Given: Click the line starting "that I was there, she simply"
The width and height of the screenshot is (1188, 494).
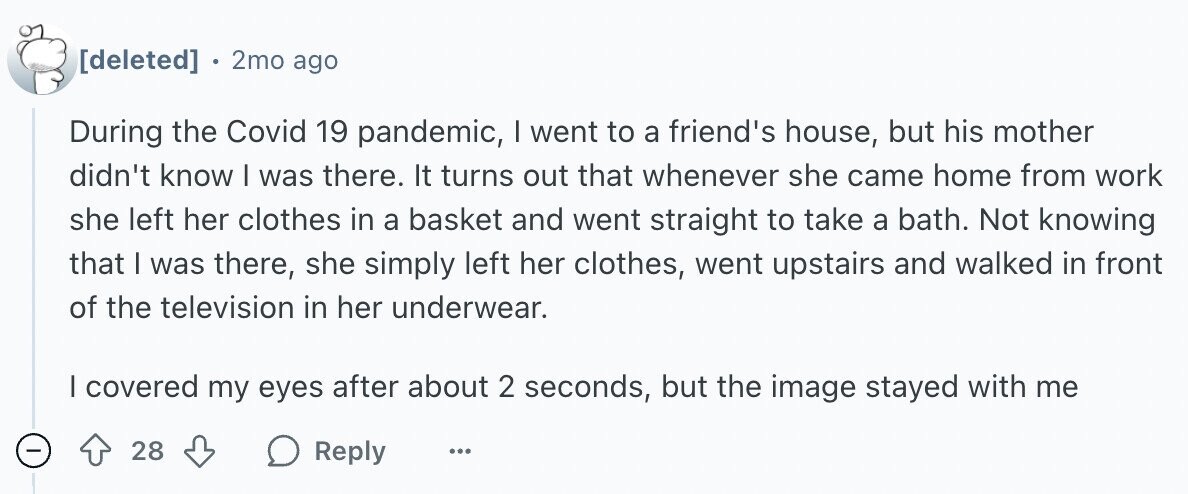Looking at the screenshot, I should 615,264.
